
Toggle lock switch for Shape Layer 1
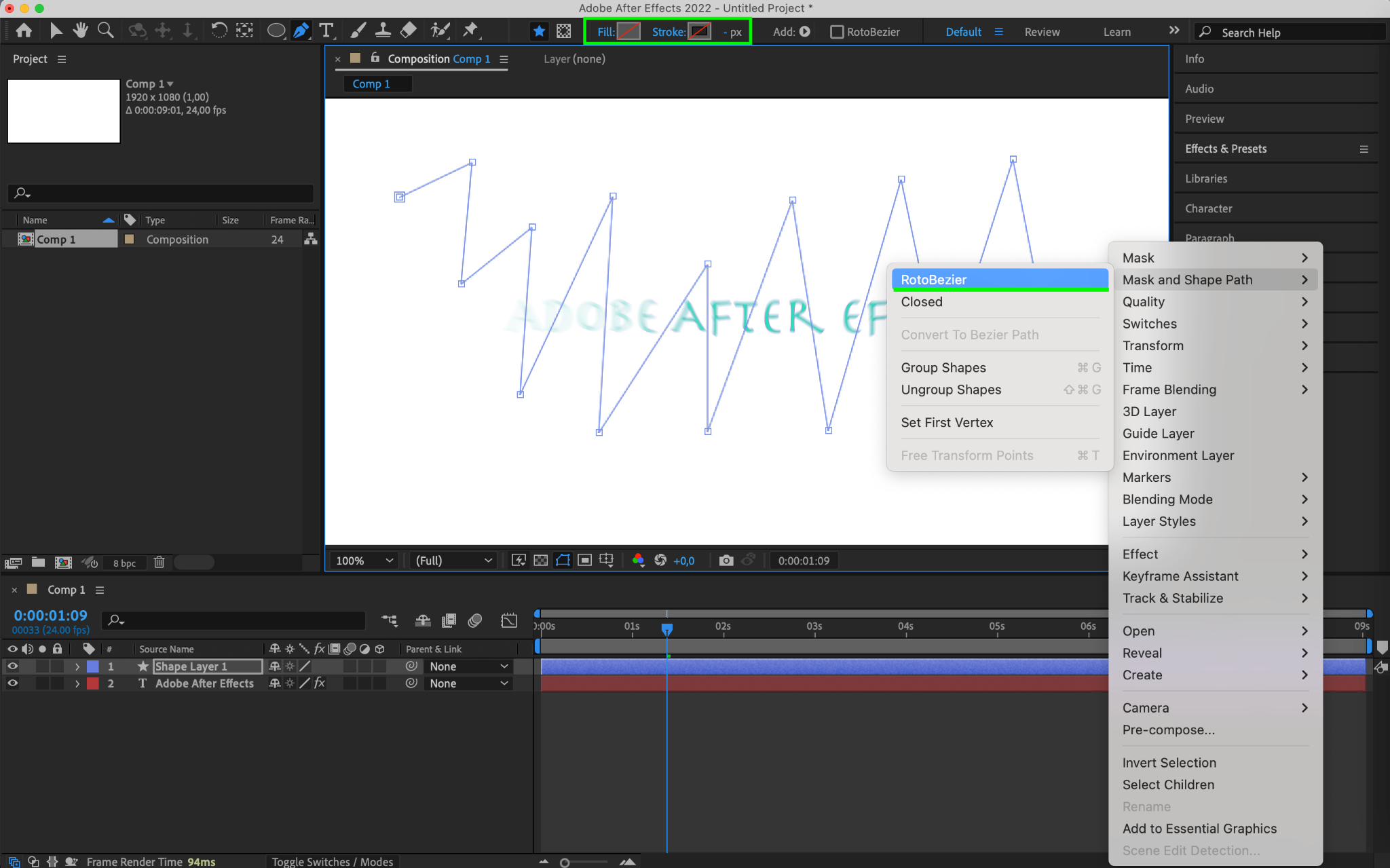click(57, 666)
